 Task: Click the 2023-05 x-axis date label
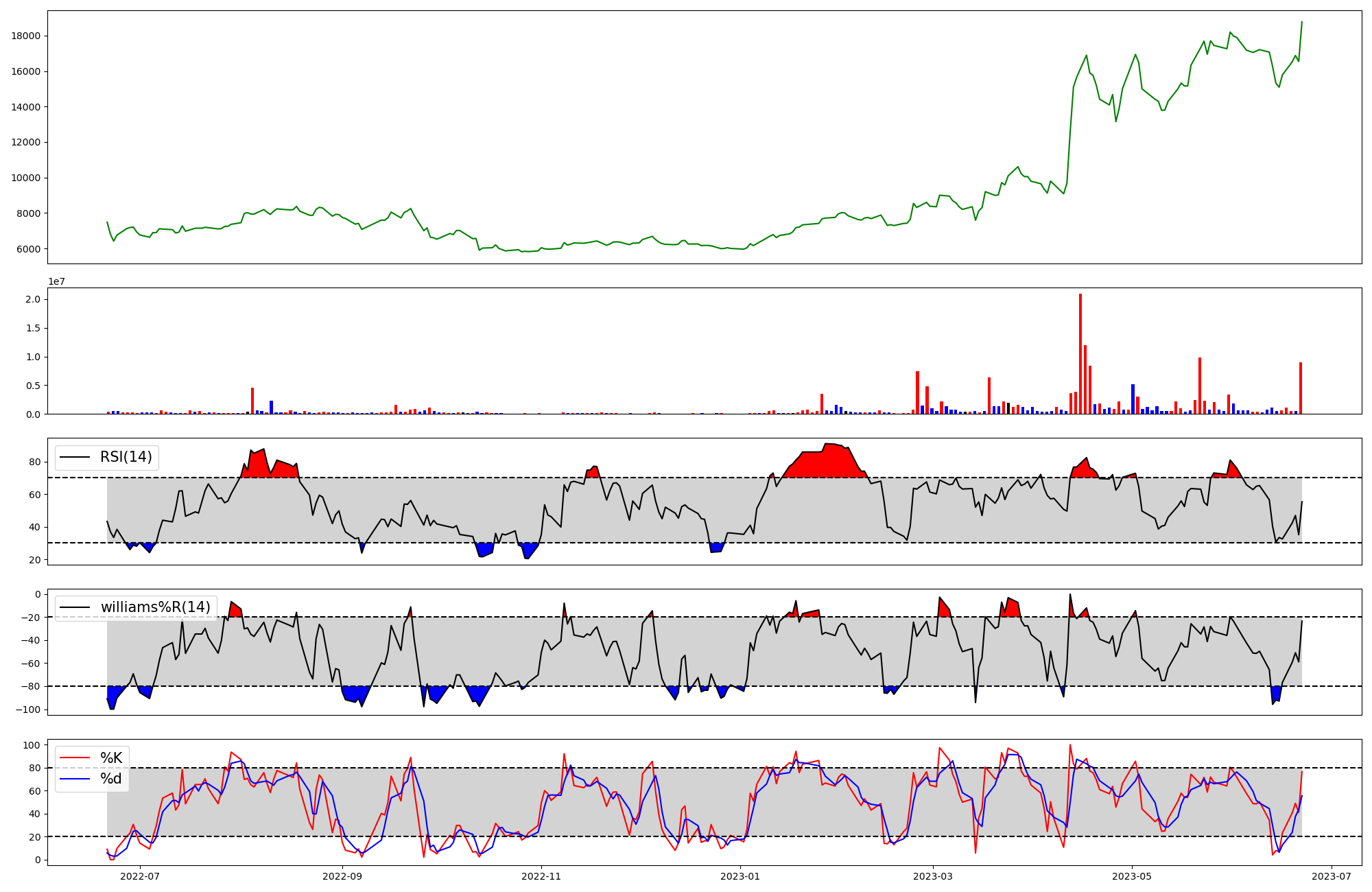tap(1131, 876)
